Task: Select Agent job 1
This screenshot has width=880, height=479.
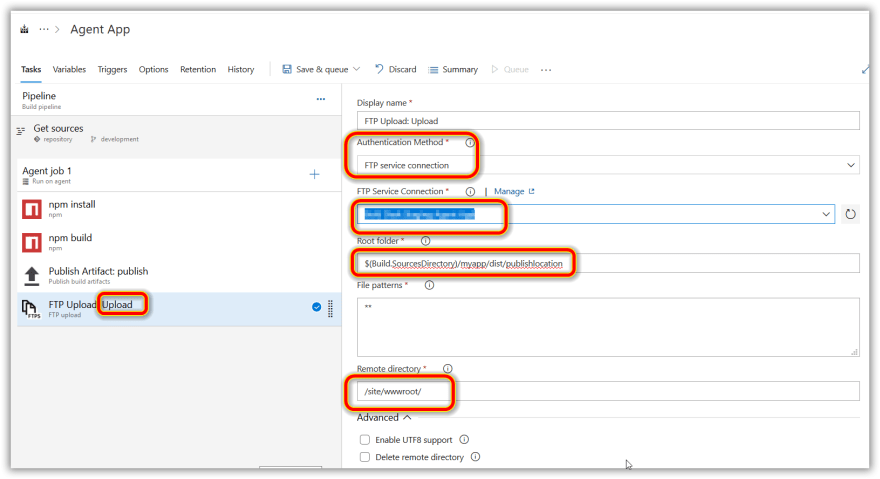Action: 179,175
